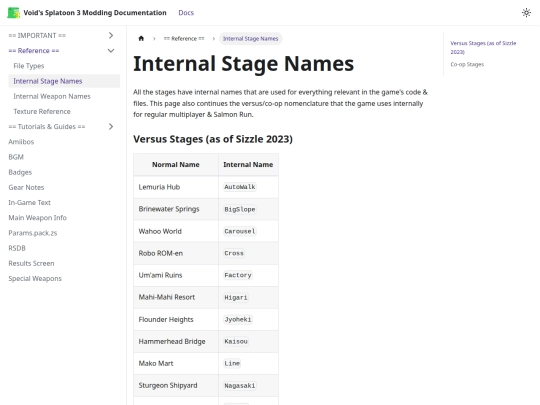
Task: Expand the == IMPORTANT == section chevron
Action: tap(111, 35)
